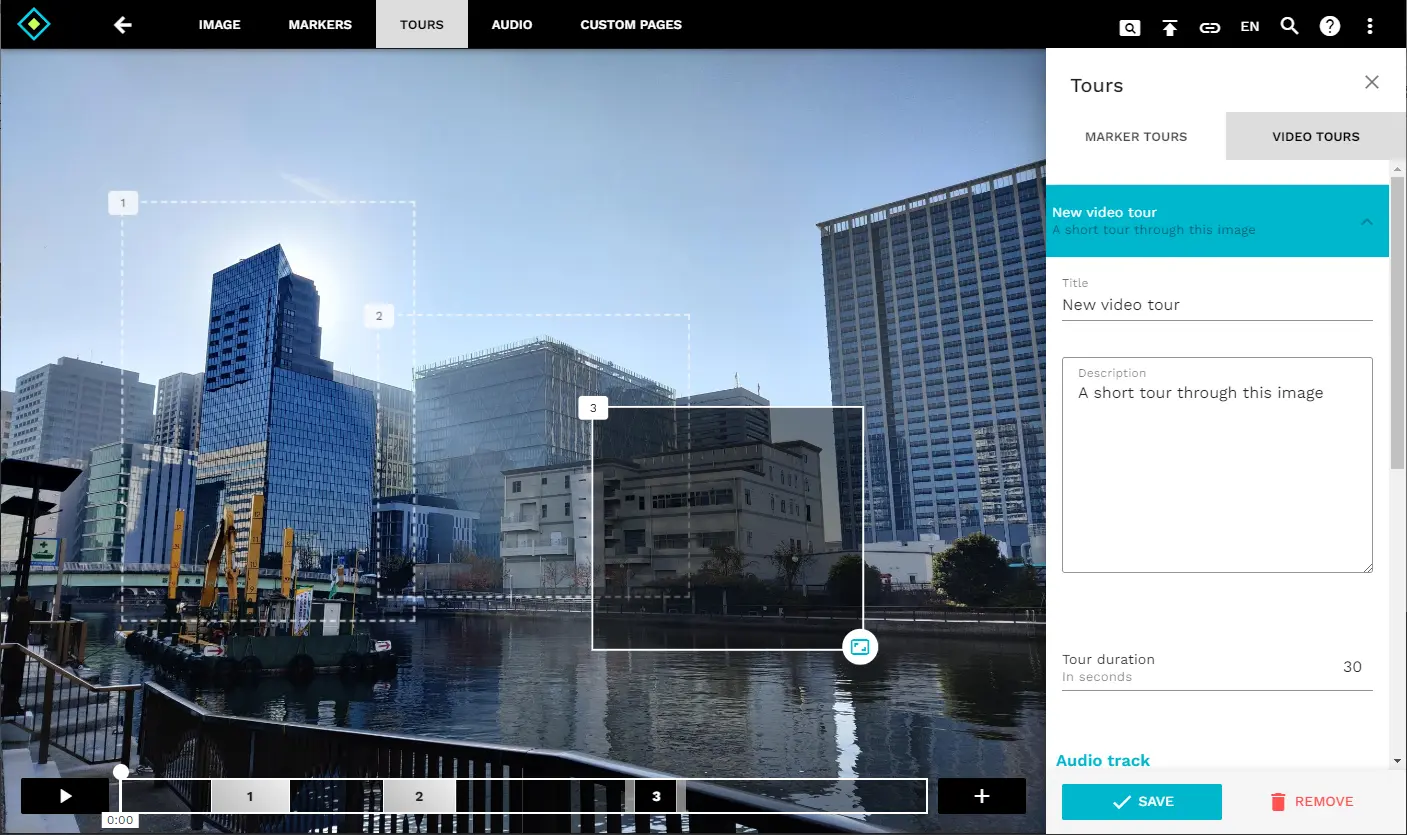
Task: Play the video tour
Action: (65, 796)
